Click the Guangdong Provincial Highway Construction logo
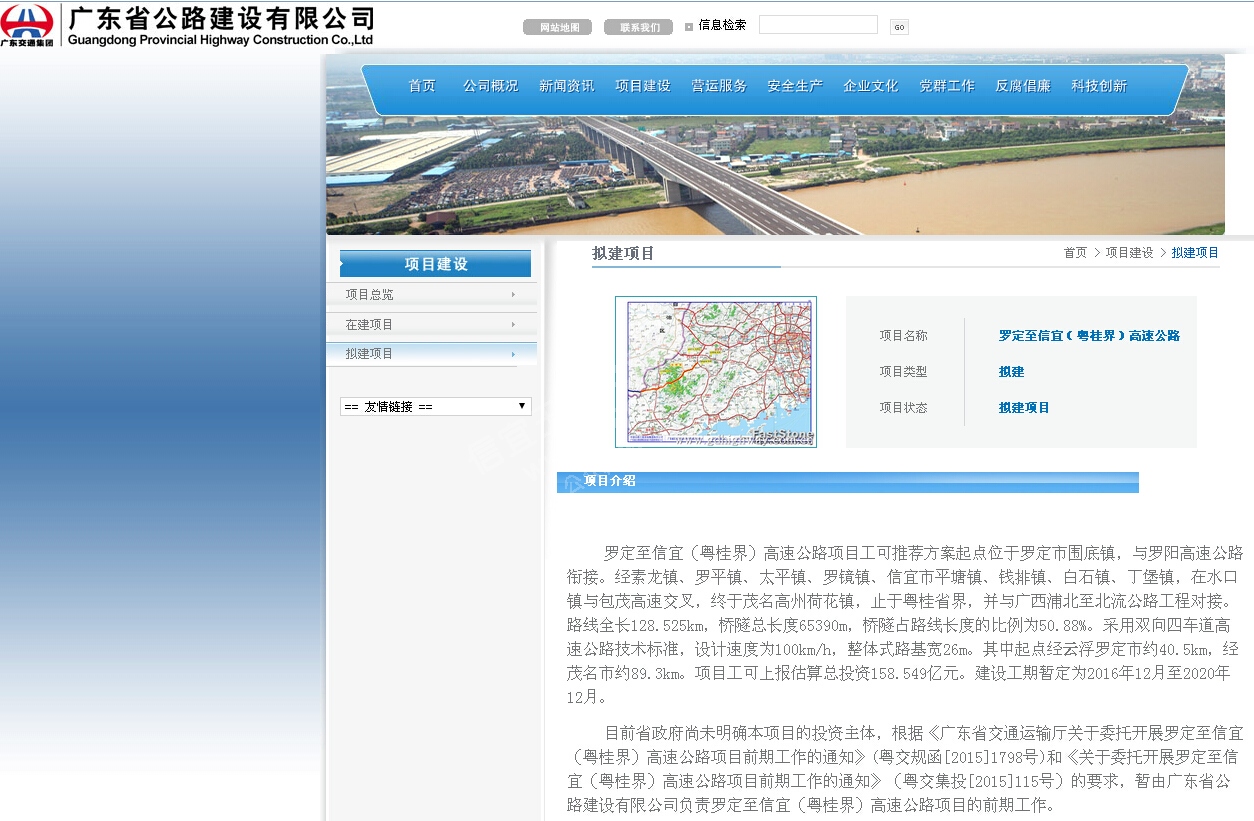Viewport: 1254px width, 821px height. [188, 25]
